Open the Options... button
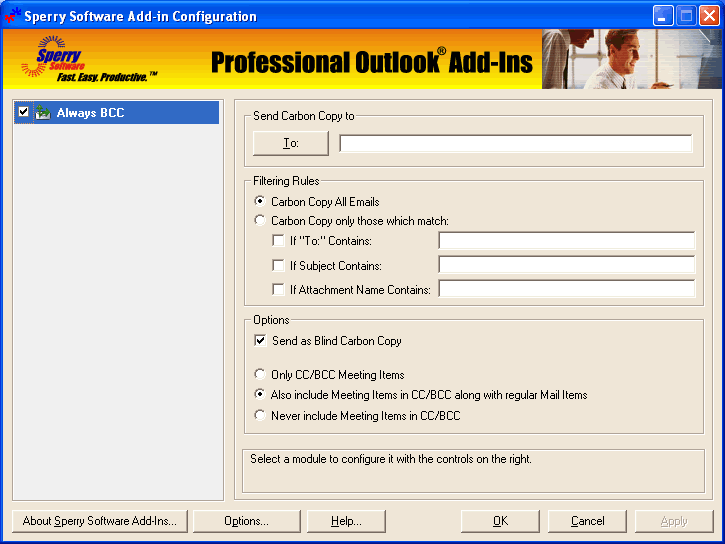Viewport: 725px width, 544px height. point(246,521)
